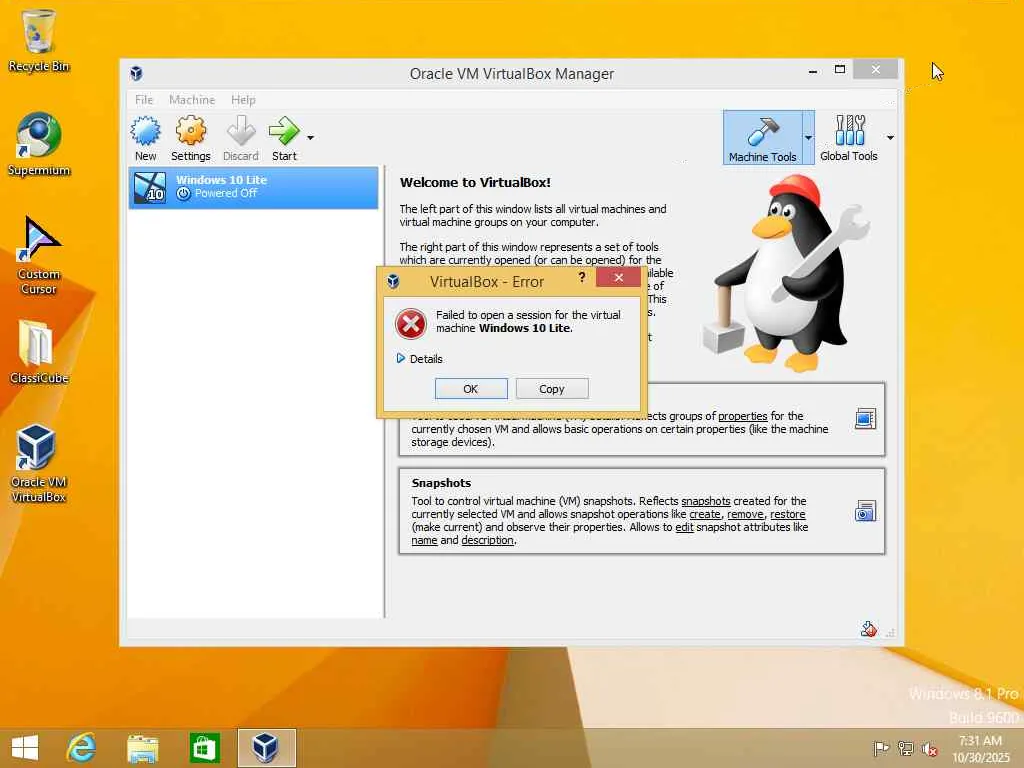Close the VirtualBox - Error dialog
This screenshot has height=768, width=1024.
pos(618,278)
